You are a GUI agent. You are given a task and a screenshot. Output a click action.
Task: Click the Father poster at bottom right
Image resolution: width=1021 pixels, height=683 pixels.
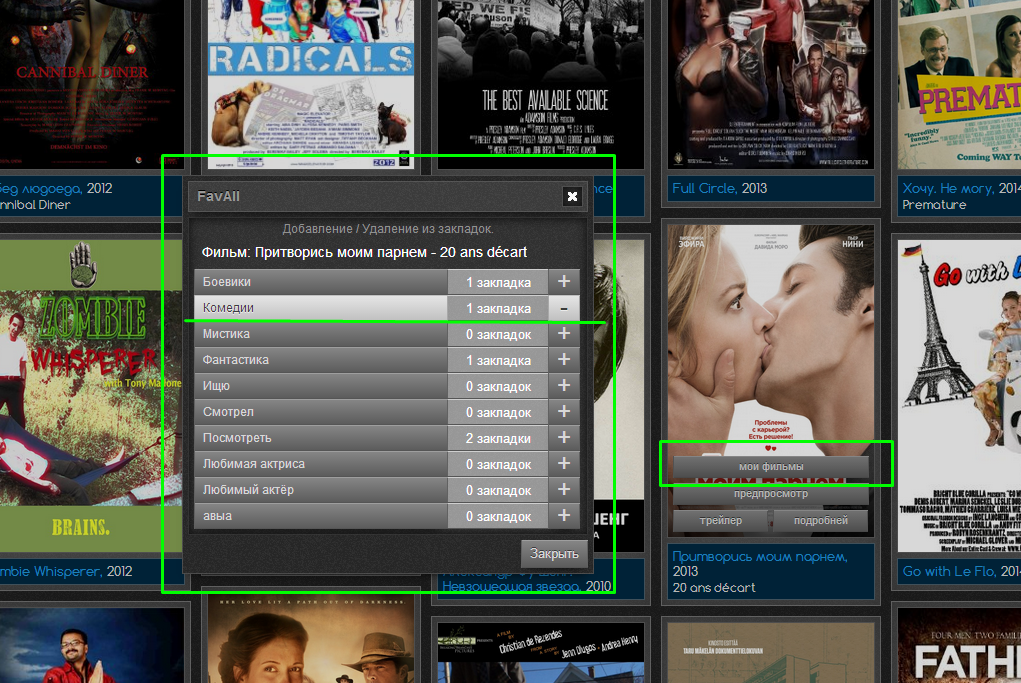coord(959,645)
